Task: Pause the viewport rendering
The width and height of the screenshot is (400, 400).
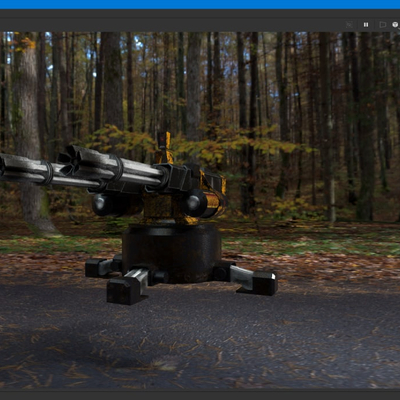Action: click(366, 25)
